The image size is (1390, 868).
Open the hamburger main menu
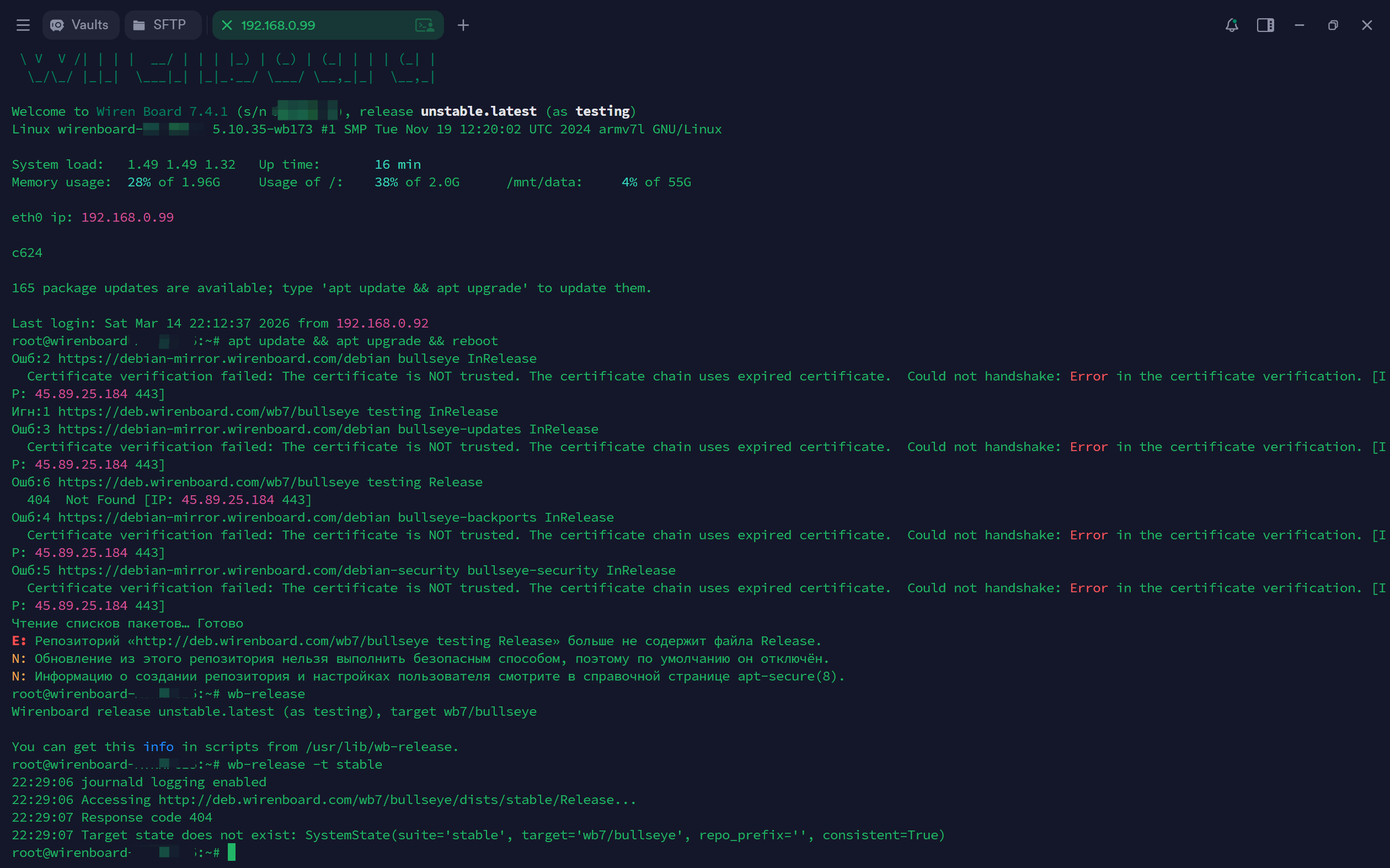(23, 25)
